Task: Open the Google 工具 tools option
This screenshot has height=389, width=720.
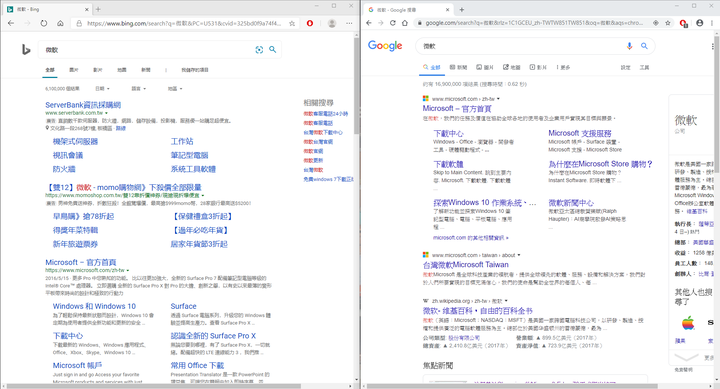Action: click(x=644, y=67)
